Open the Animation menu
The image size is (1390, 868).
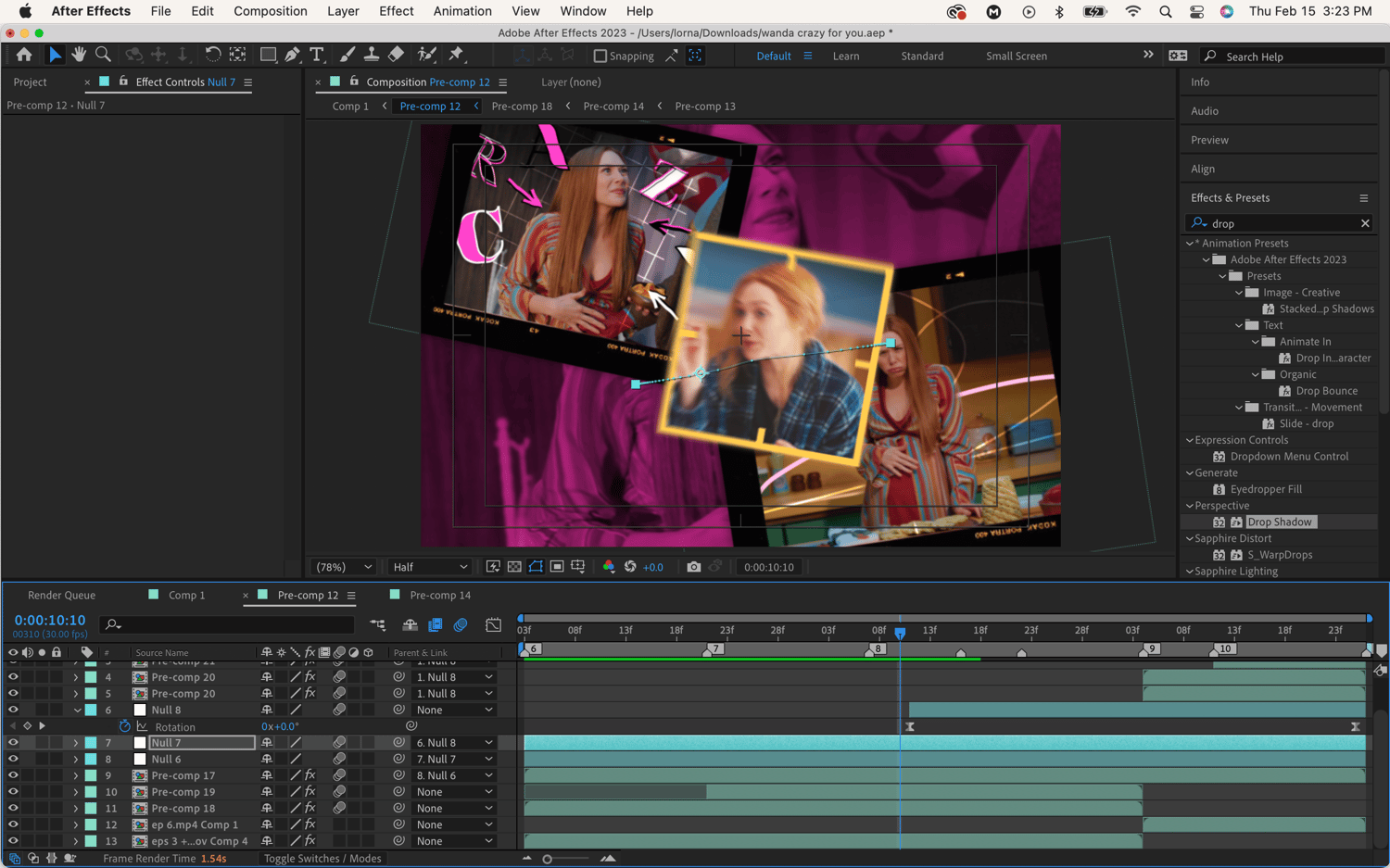462,11
